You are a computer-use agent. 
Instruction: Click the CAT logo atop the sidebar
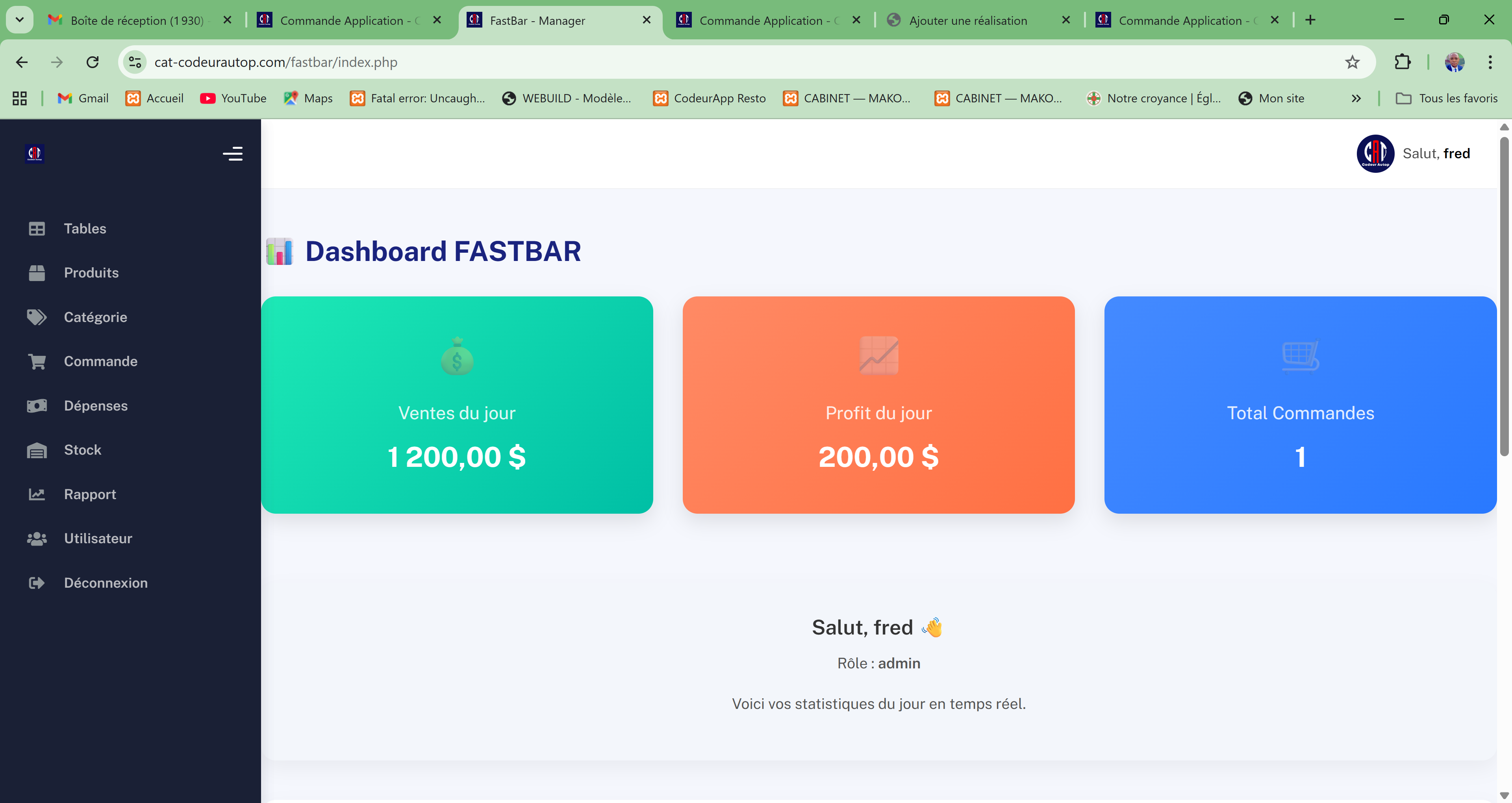(34, 154)
